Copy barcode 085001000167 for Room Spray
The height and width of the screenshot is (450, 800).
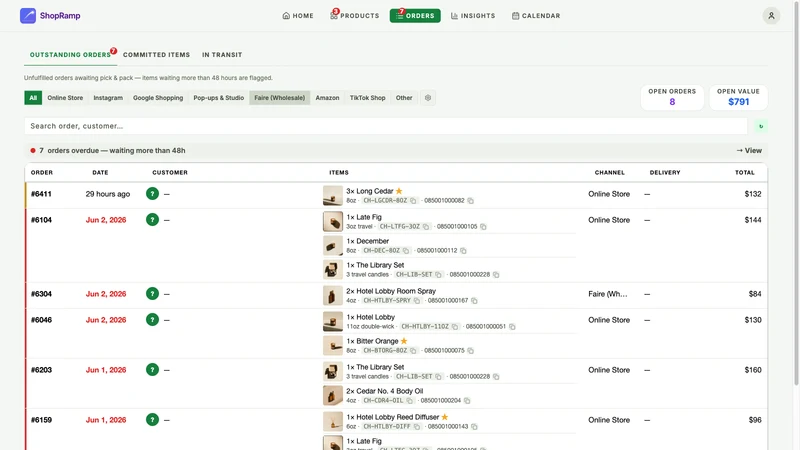click(474, 301)
